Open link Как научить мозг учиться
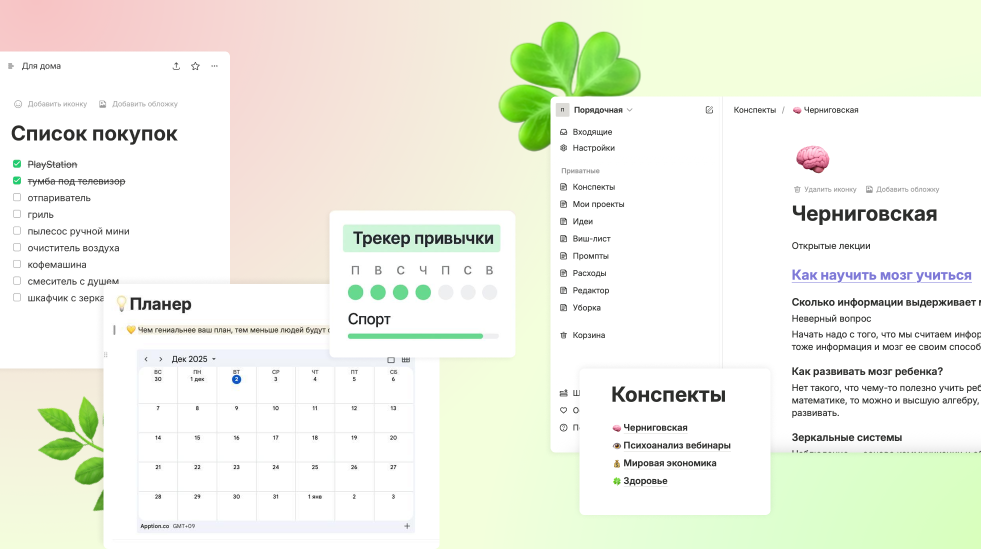 point(881,275)
